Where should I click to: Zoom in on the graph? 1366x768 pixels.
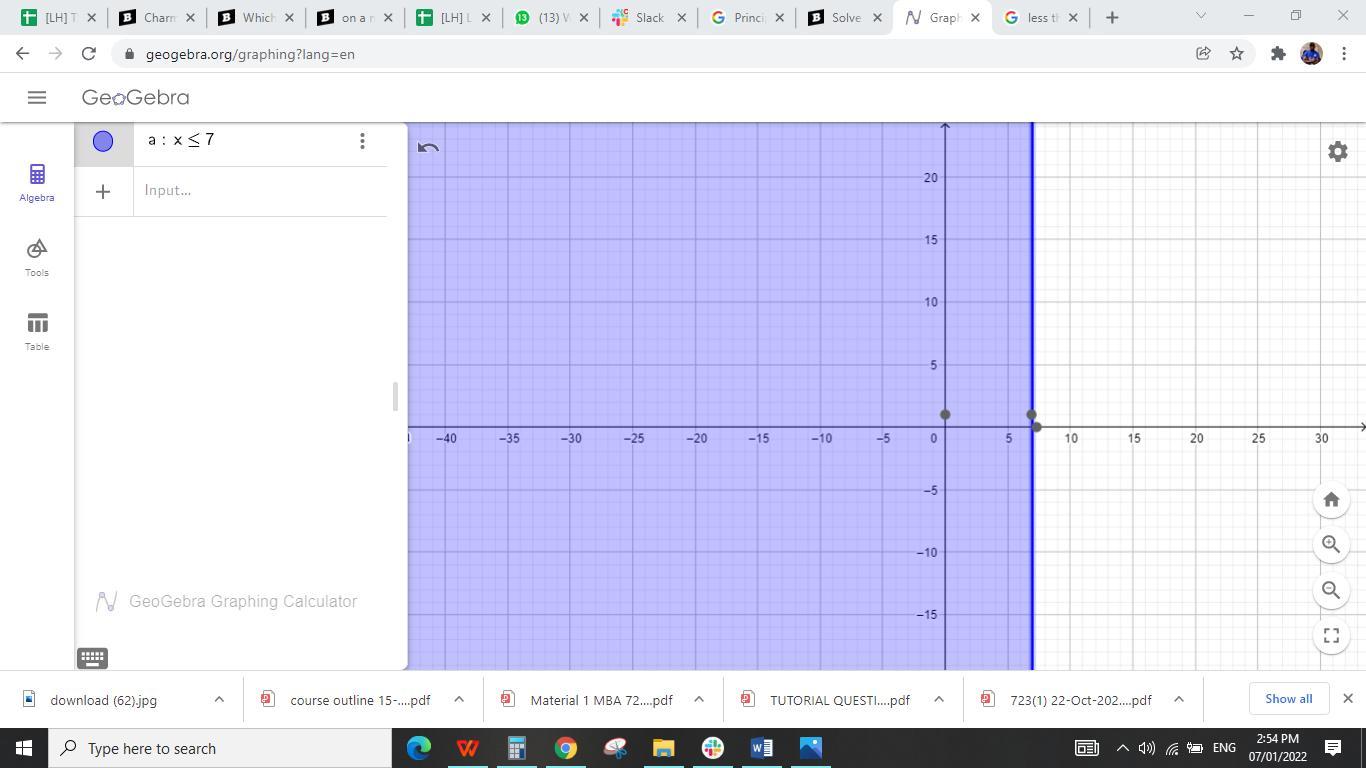pos(1331,544)
